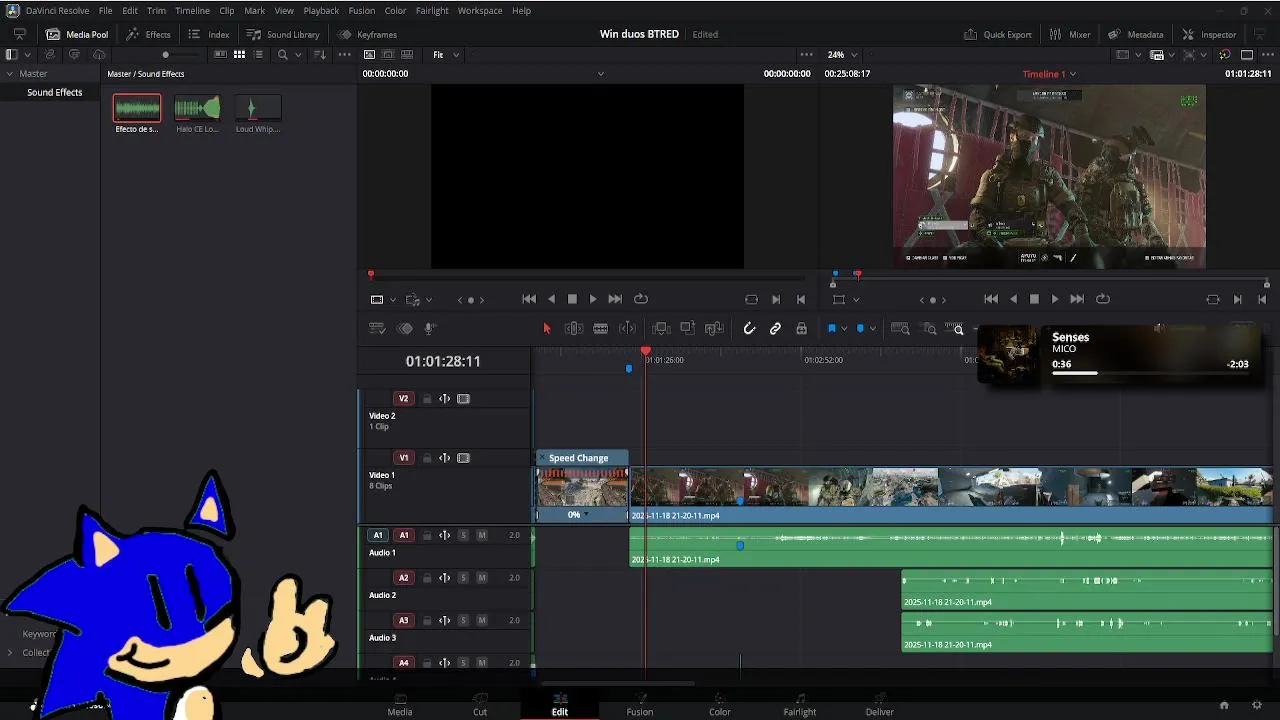Switch media pool to thumbnail view
This screenshot has width=1280, height=720.
239,55
